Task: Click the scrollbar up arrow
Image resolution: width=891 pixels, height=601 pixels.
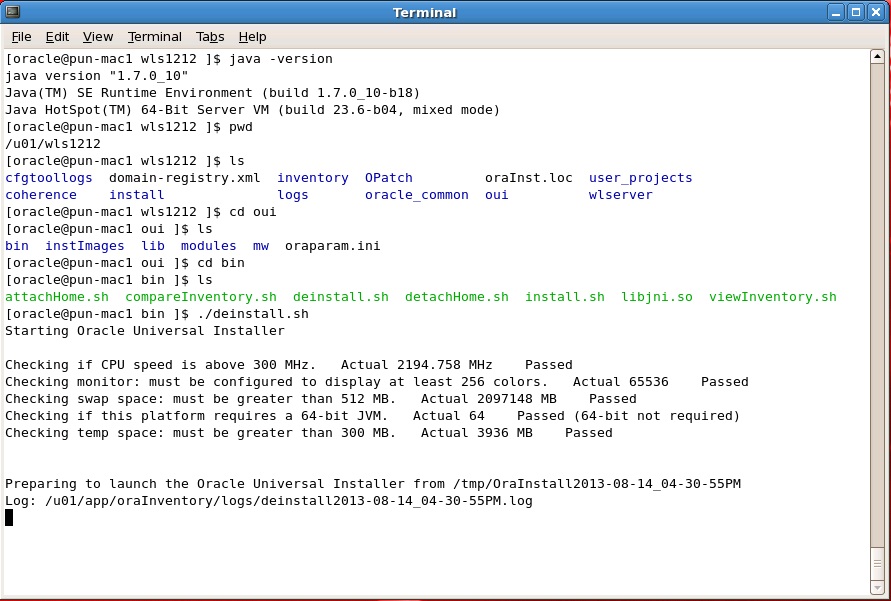Action: click(877, 56)
